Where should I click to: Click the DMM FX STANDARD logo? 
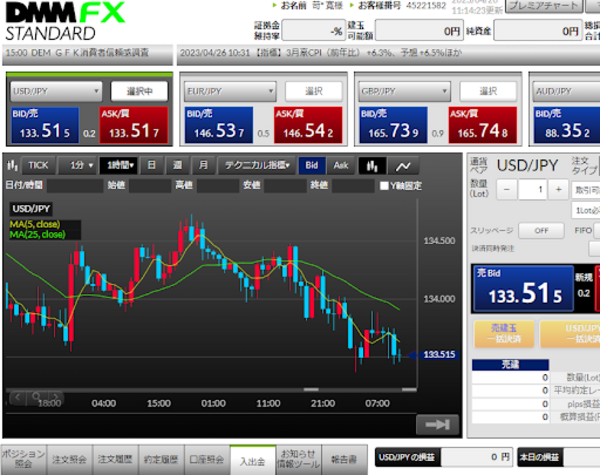coord(65,21)
